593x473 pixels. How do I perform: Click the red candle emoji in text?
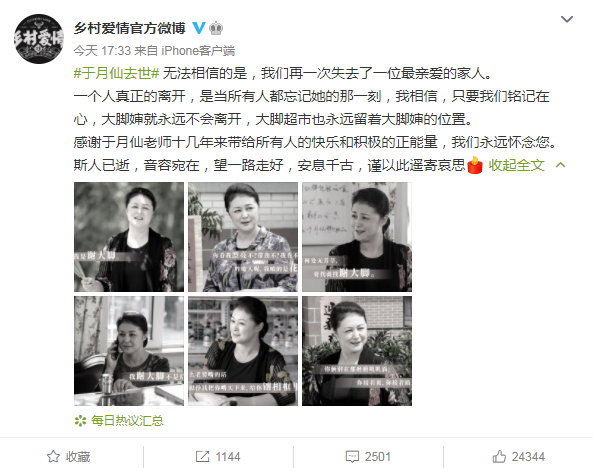coord(475,165)
